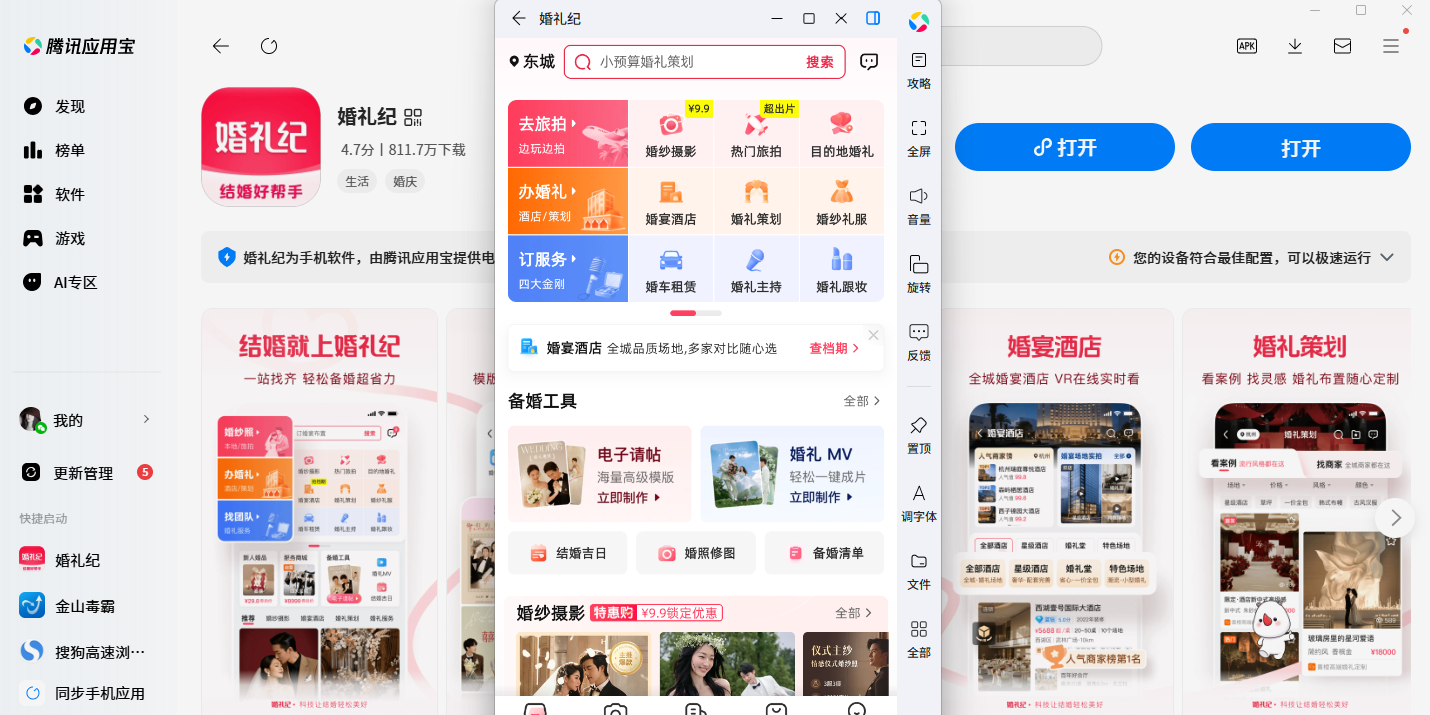The width and height of the screenshot is (1430, 715).
Task: Open 调字体 font size tool
Action: point(919,504)
